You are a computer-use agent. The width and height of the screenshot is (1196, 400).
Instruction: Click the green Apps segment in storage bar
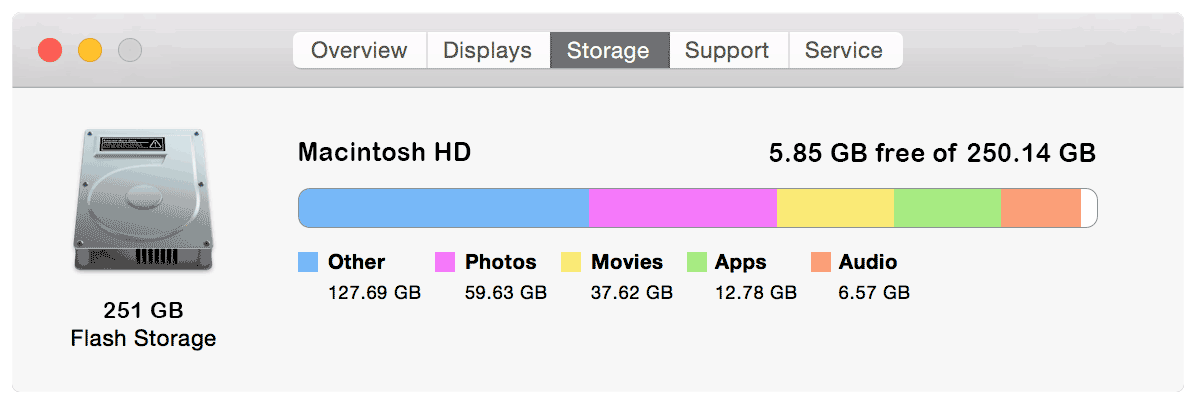pos(947,208)
